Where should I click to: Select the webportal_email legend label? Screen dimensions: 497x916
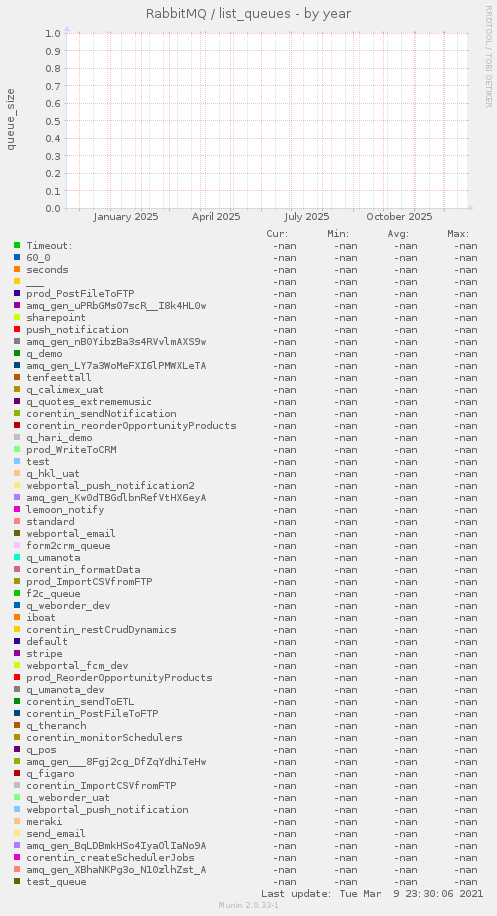(x=71, y=533)
